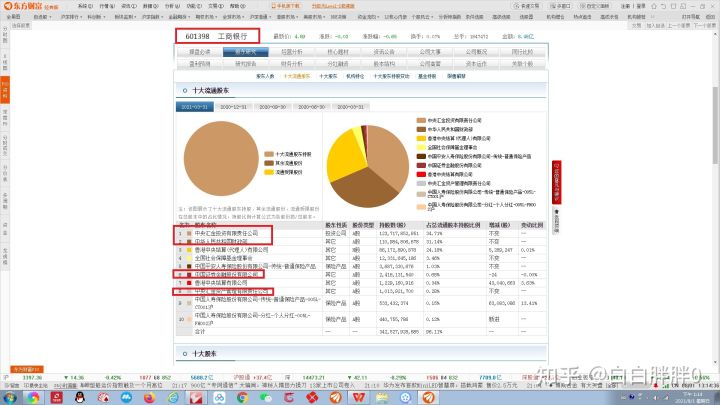Open the Windows Start menu
720x405 pixels.
[9, 397]
